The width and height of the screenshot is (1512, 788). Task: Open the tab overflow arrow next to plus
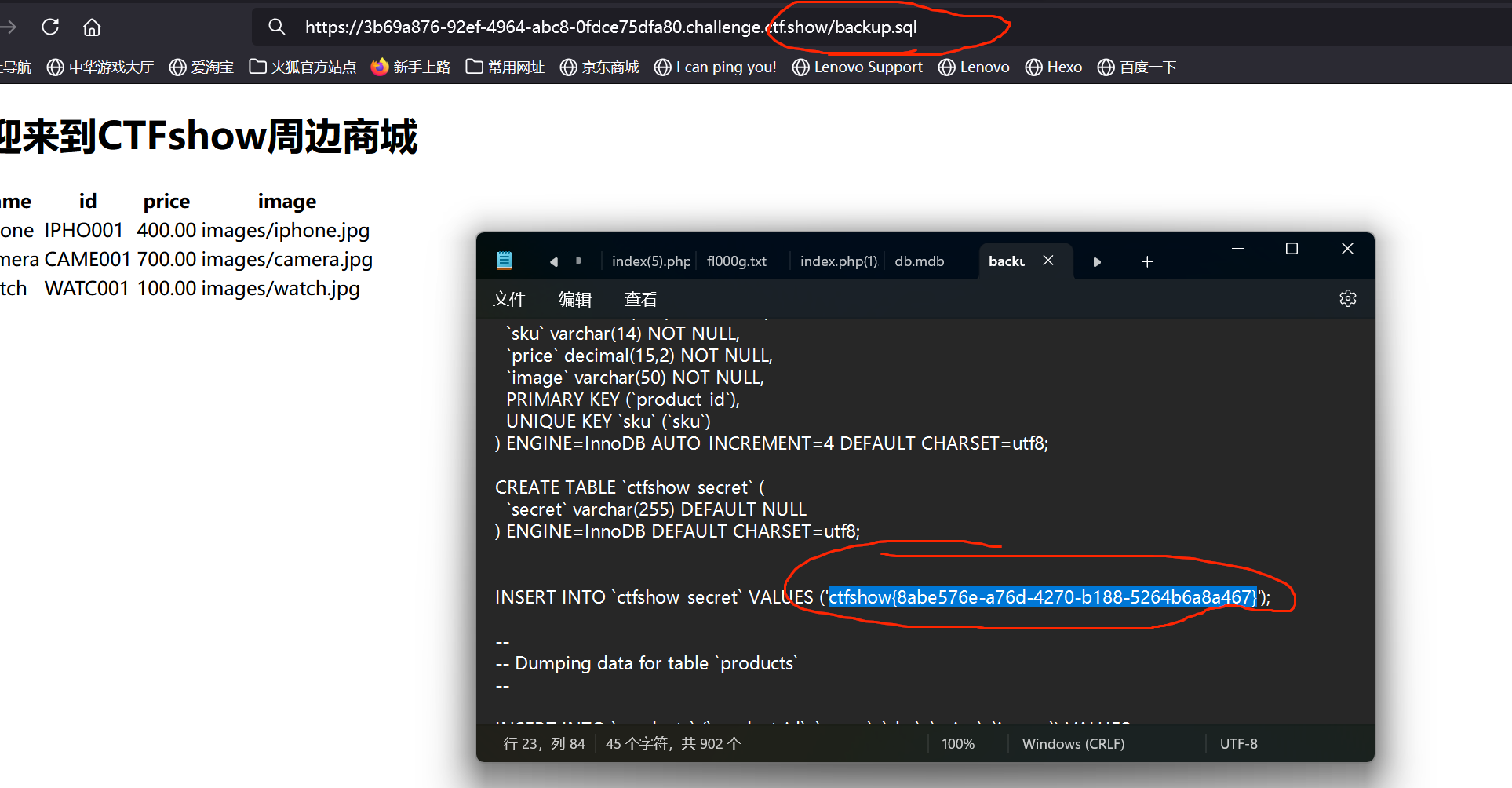(x=1096, y=261)
